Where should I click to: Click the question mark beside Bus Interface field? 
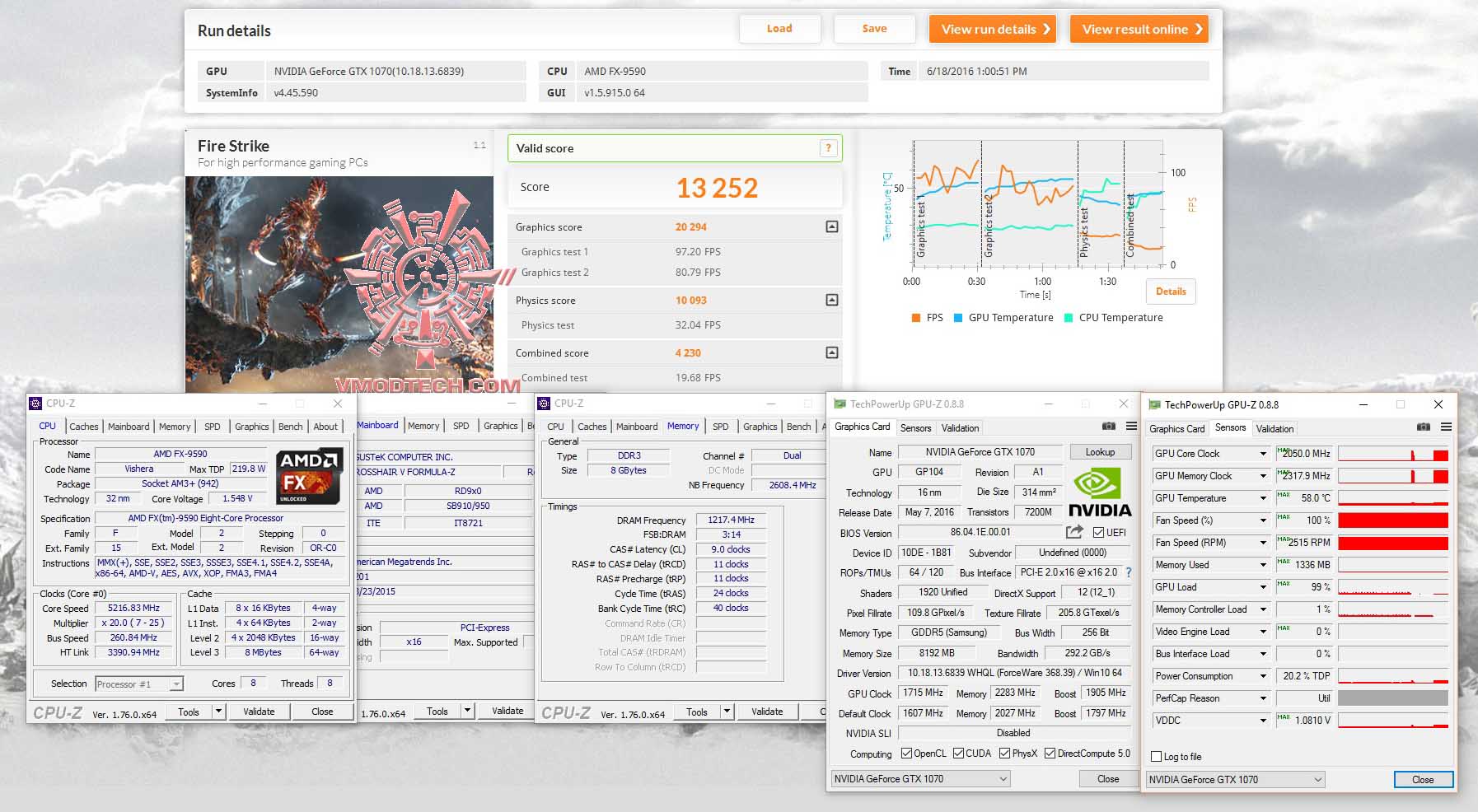pos(1129,572)
